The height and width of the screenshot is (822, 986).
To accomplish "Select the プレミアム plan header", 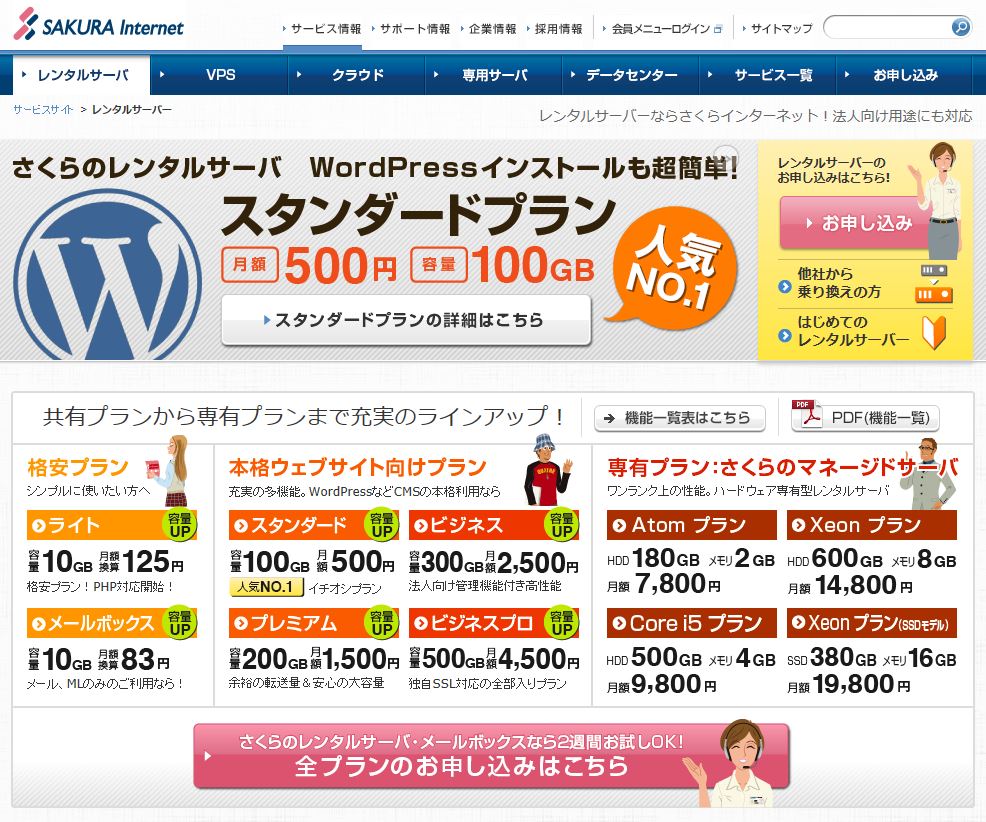I will [313, 623].
